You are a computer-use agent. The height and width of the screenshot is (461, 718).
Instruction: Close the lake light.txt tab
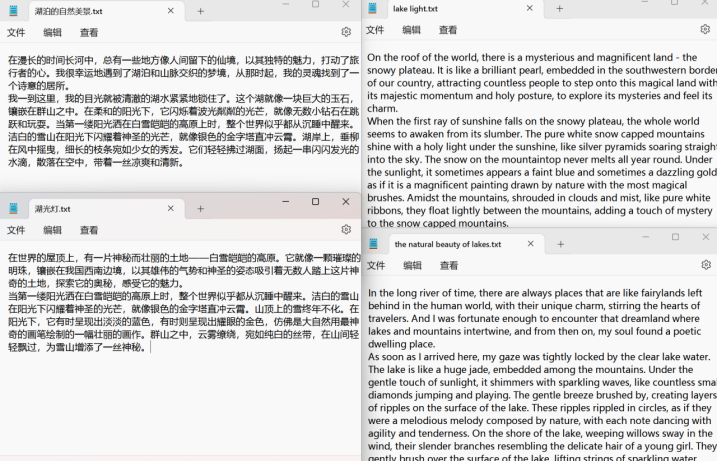(529, 8)
